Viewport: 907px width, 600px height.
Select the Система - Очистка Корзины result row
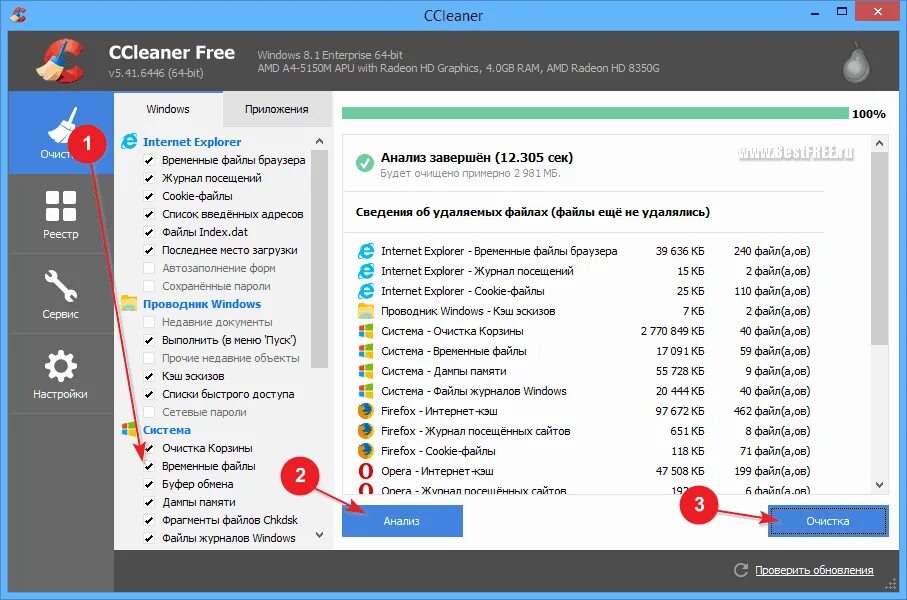(x=584, y=331)
